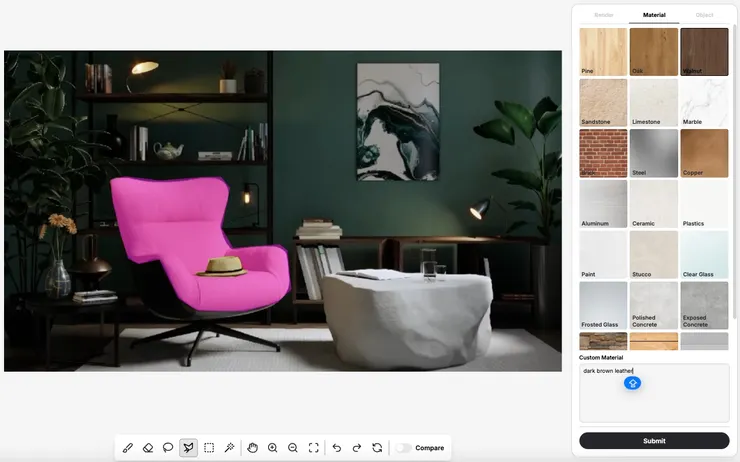Viewport: 740px width, 462px height.
Task: Select the polygon selection tool
Action: coord(188,447)
